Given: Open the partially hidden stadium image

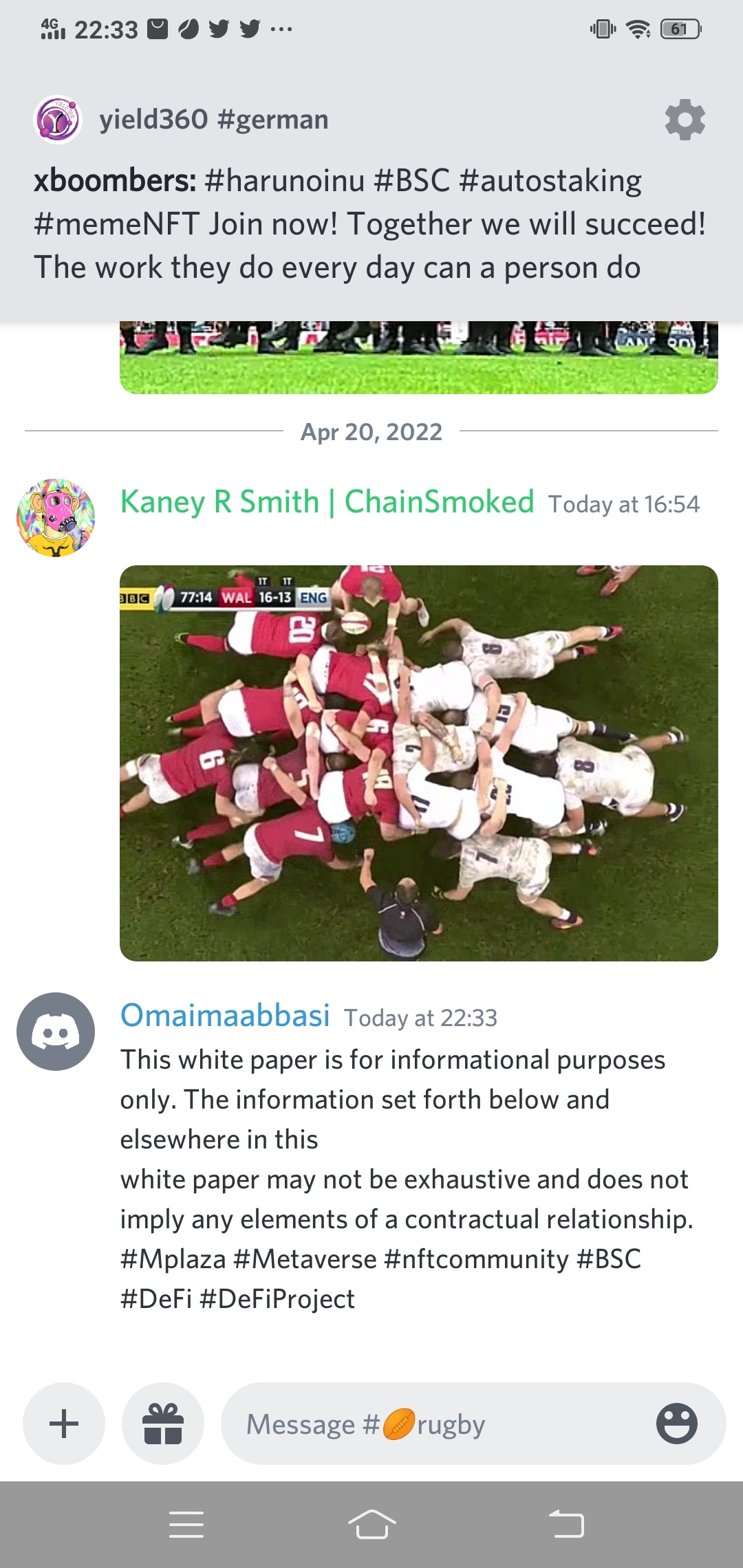Looking at the screenshot, I should [419, 358].
